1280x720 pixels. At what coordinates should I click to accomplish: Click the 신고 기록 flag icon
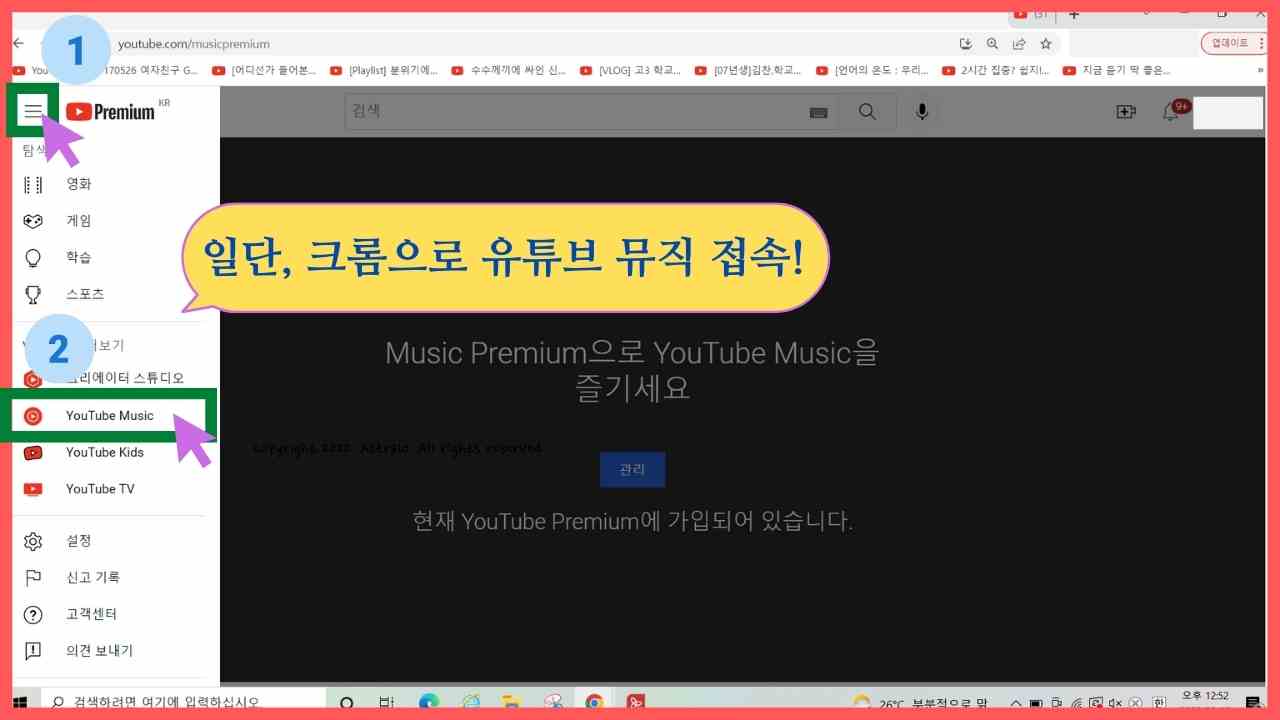(33, 577)
